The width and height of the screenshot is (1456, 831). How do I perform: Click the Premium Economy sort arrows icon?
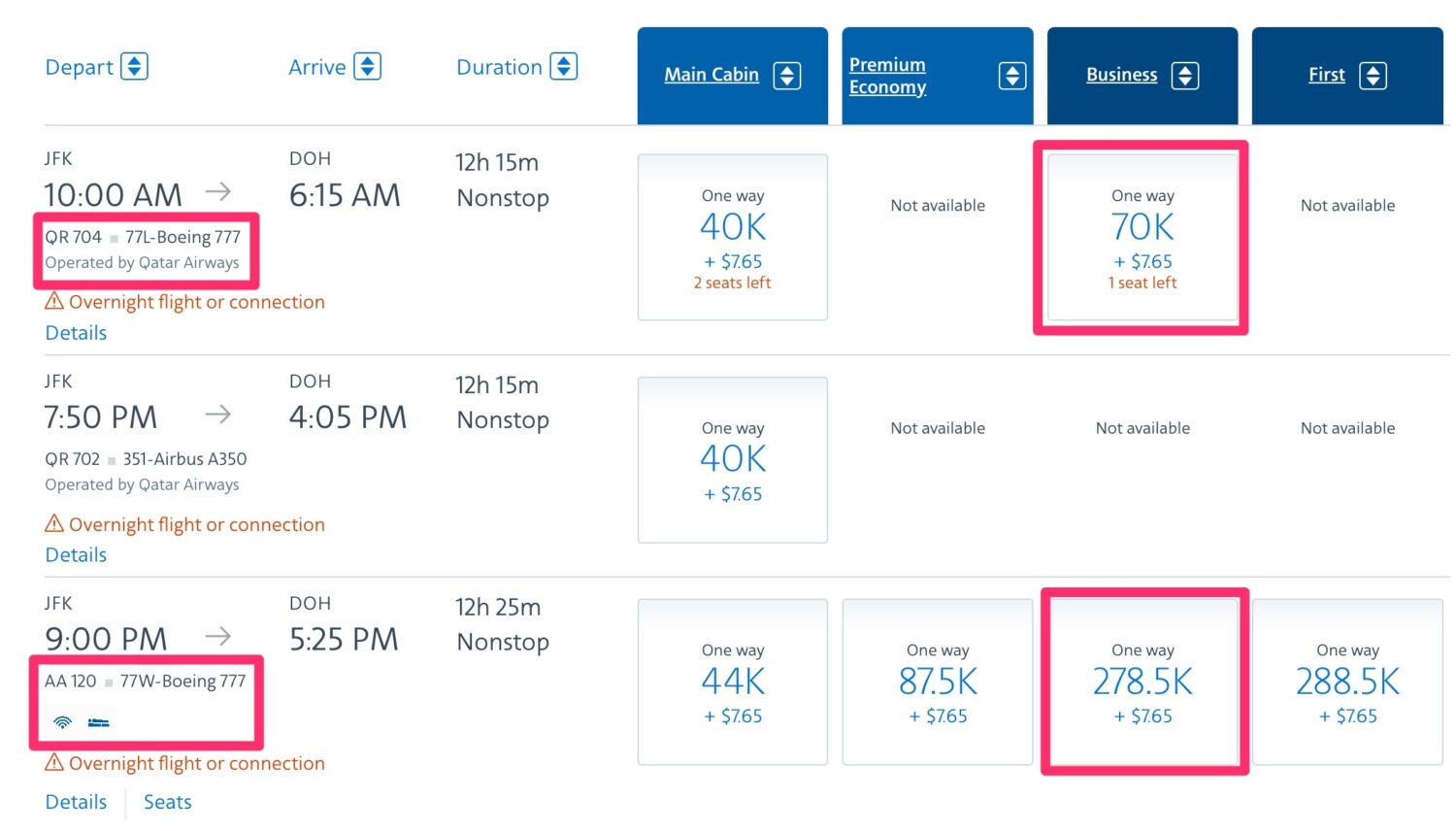[x=1011, y=76]
